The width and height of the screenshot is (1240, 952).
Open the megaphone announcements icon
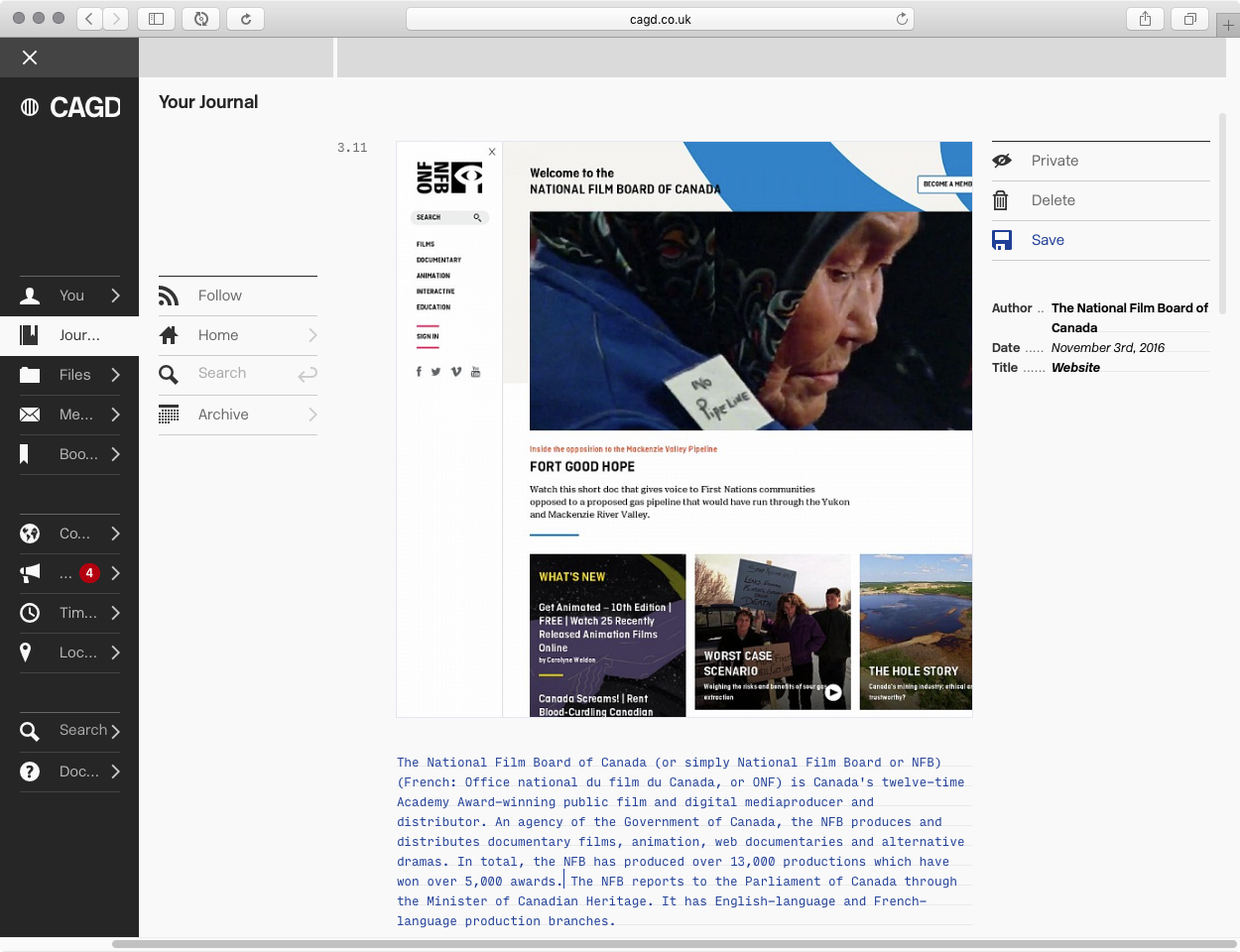30,573
